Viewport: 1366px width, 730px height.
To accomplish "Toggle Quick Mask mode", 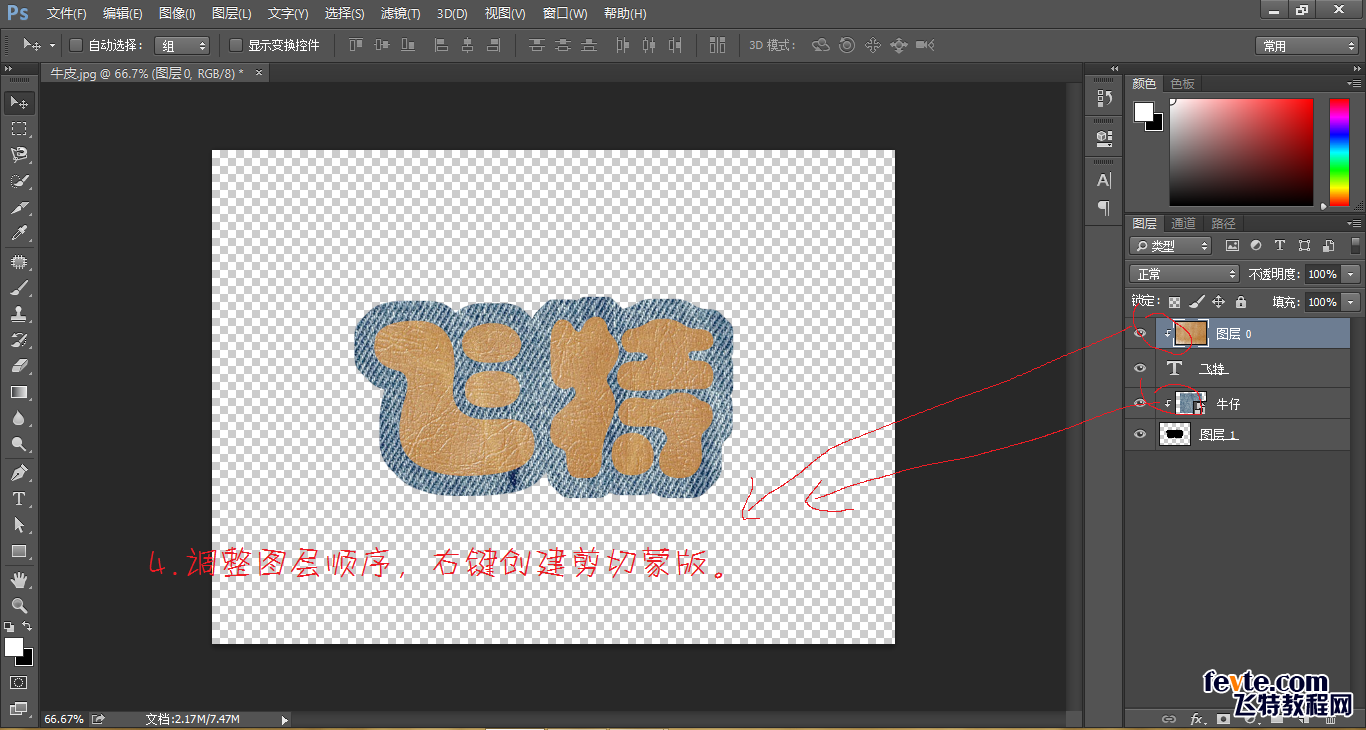I will (x=19, y=682).
